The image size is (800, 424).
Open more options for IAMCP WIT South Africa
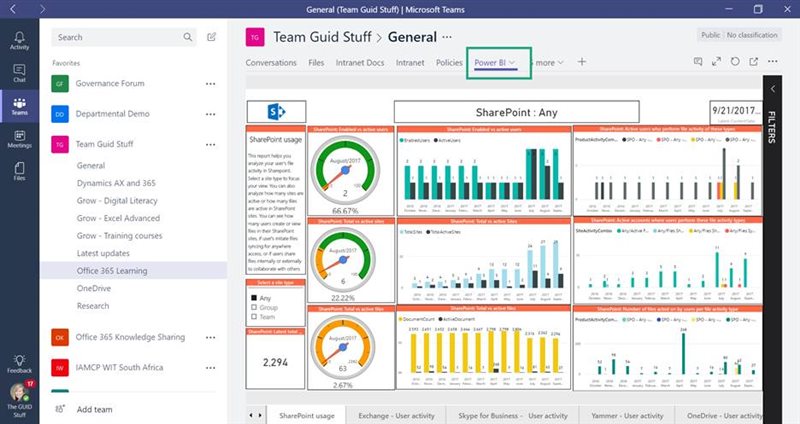pyautogui.click(x=210, y=367)
